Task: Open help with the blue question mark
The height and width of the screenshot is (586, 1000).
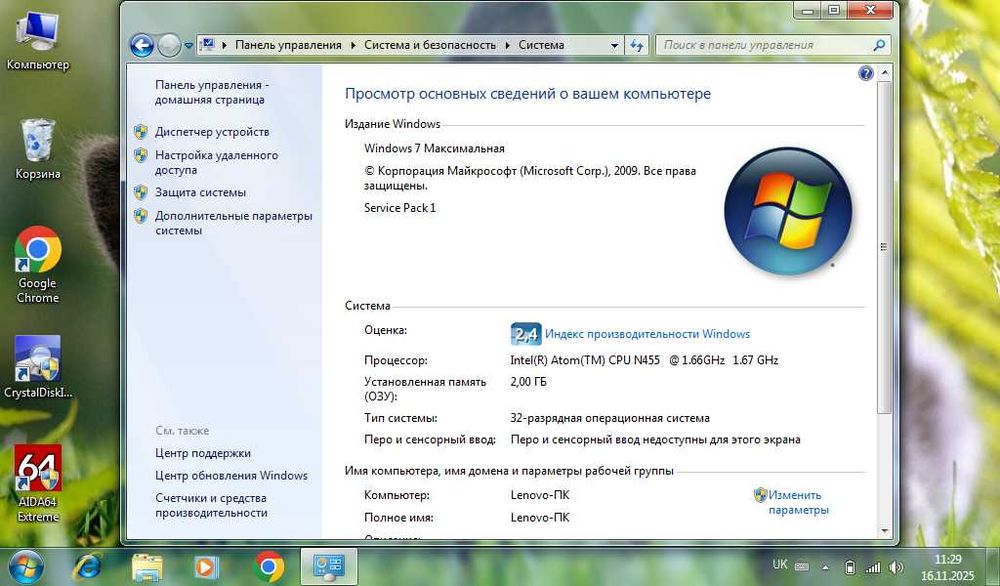Action: pos(865,73)
